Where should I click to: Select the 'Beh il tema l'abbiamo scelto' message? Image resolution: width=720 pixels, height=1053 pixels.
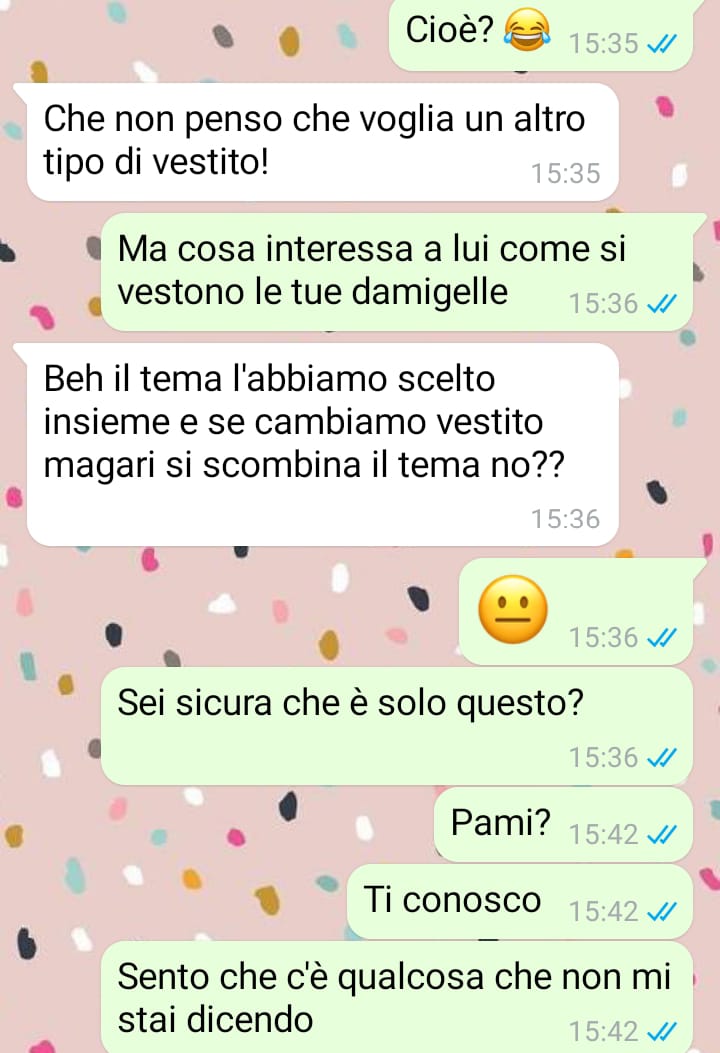(322, 445)
